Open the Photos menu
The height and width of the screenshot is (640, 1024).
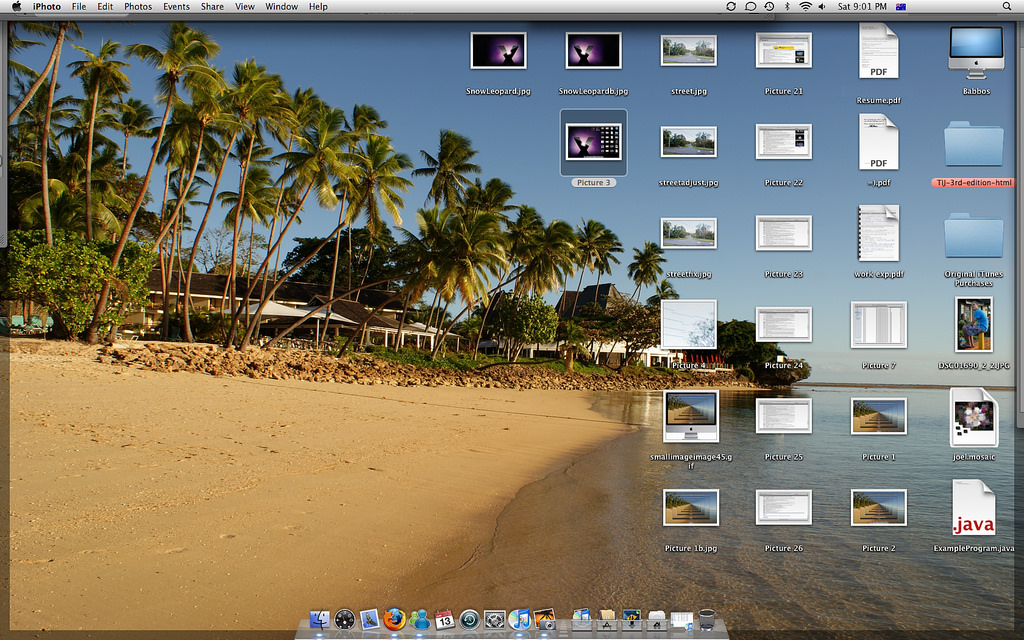tap(138, 6)
